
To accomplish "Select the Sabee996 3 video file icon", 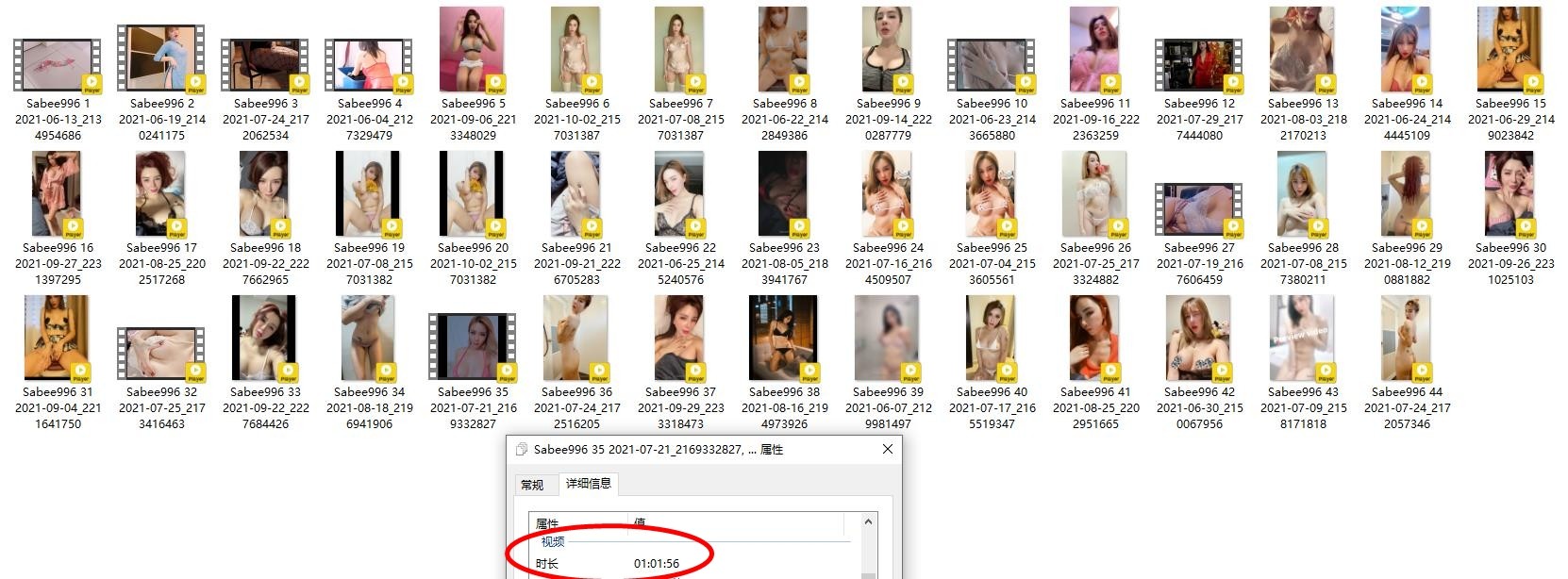I will pos(265,66).
